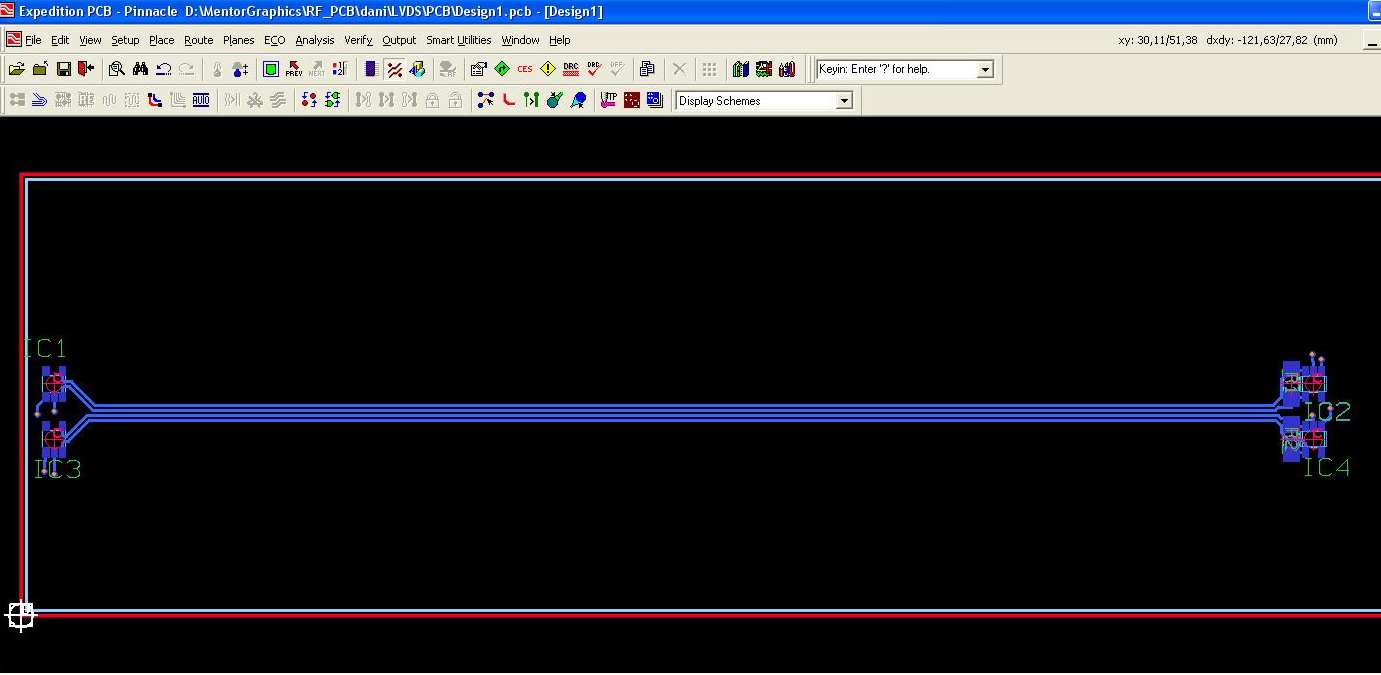Click the red-green books library icon
The width and height of the screenshot is (1381, 675).
click(764, 69)
